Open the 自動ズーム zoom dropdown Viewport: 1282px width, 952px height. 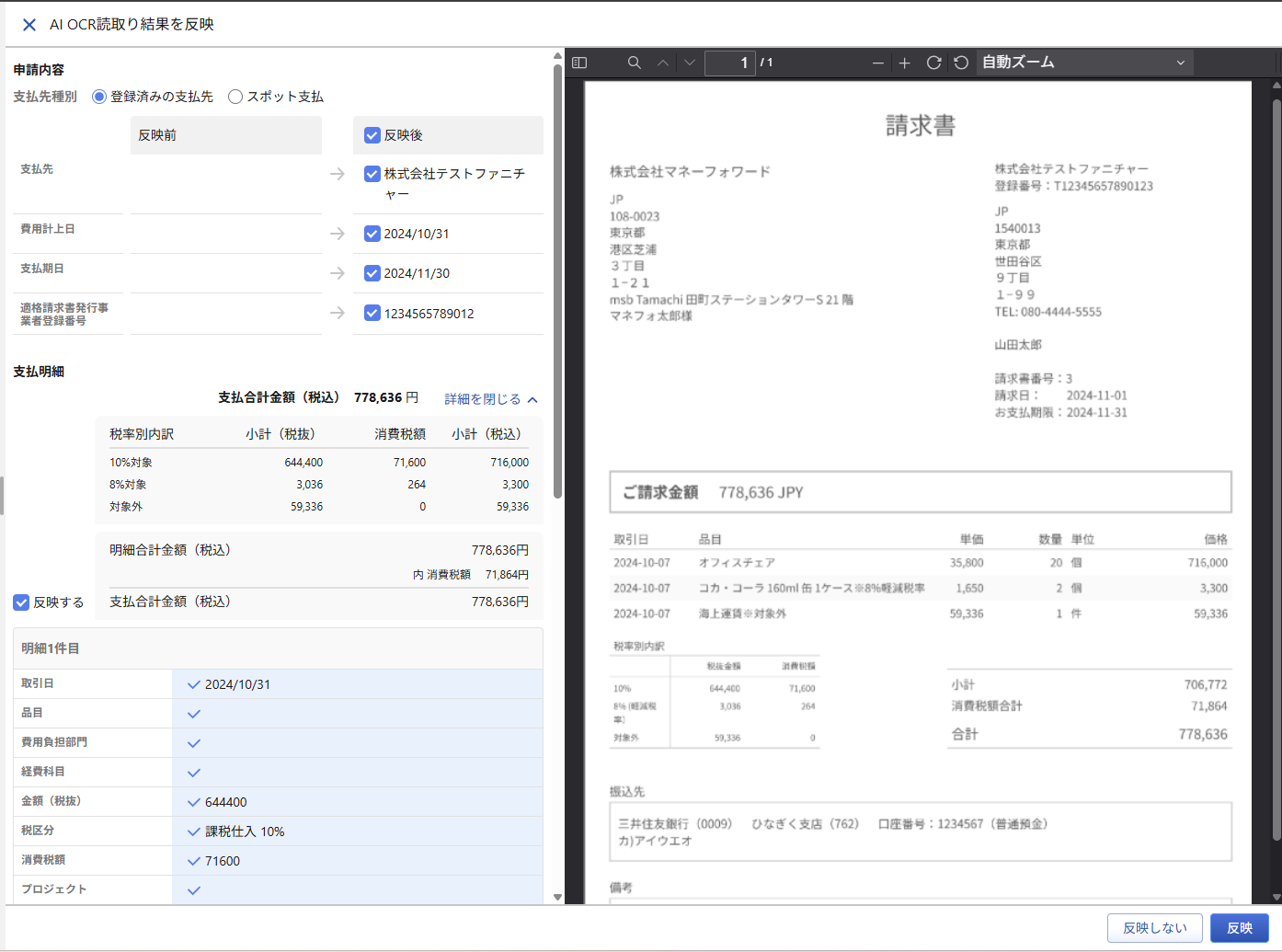tap(1083, 63)
